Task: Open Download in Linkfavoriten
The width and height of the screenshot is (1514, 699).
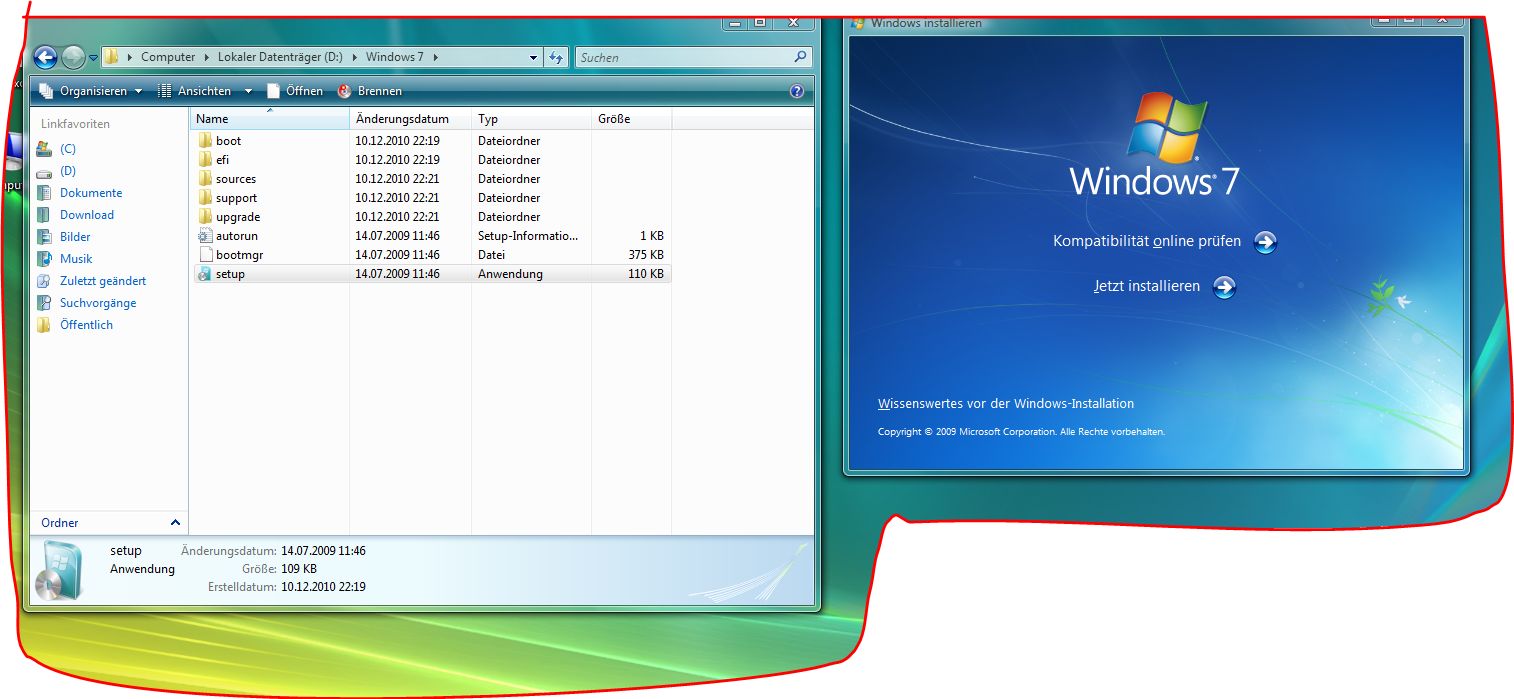Action: pyautogui.click(x=87, y=215)
